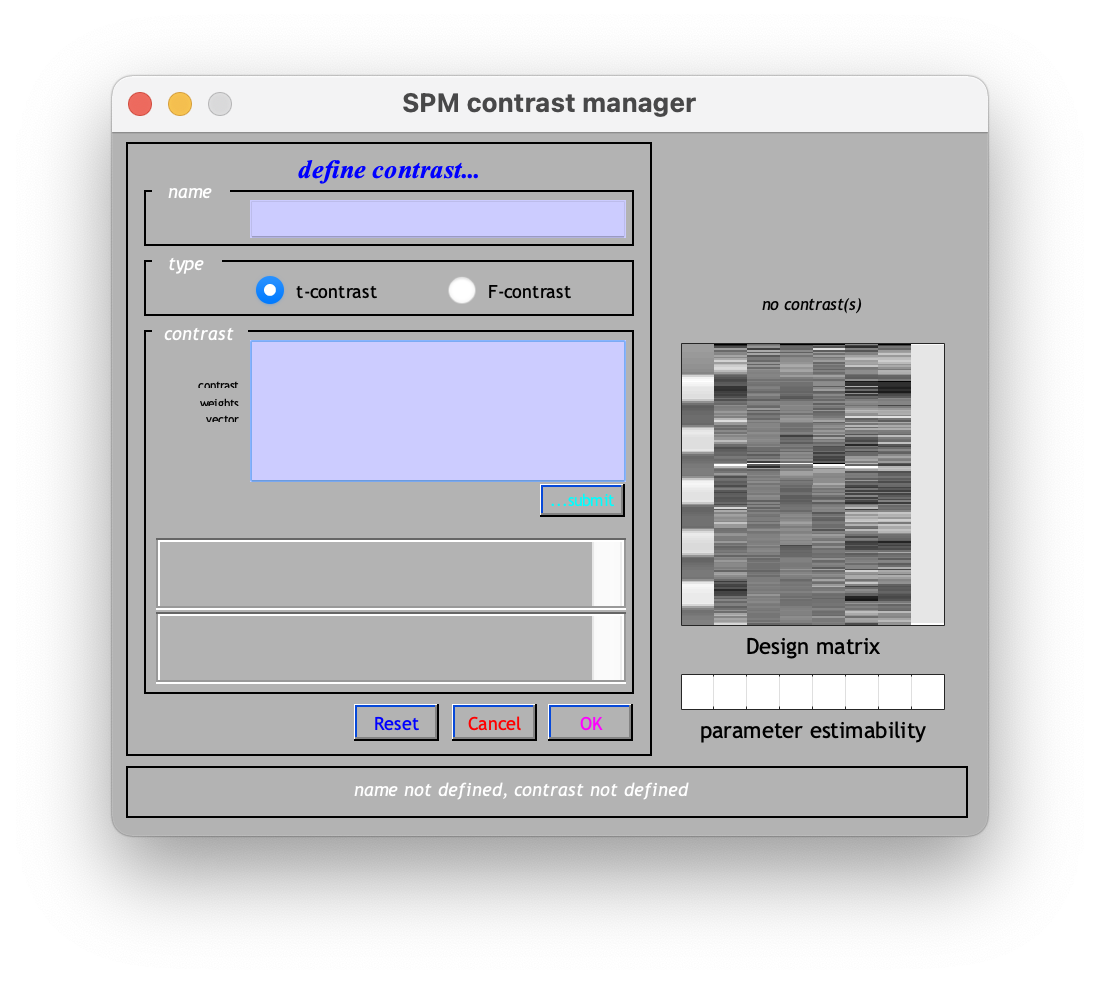Minimize the SPM contrast manager window

pyautogui.click(x=180, y=104)
